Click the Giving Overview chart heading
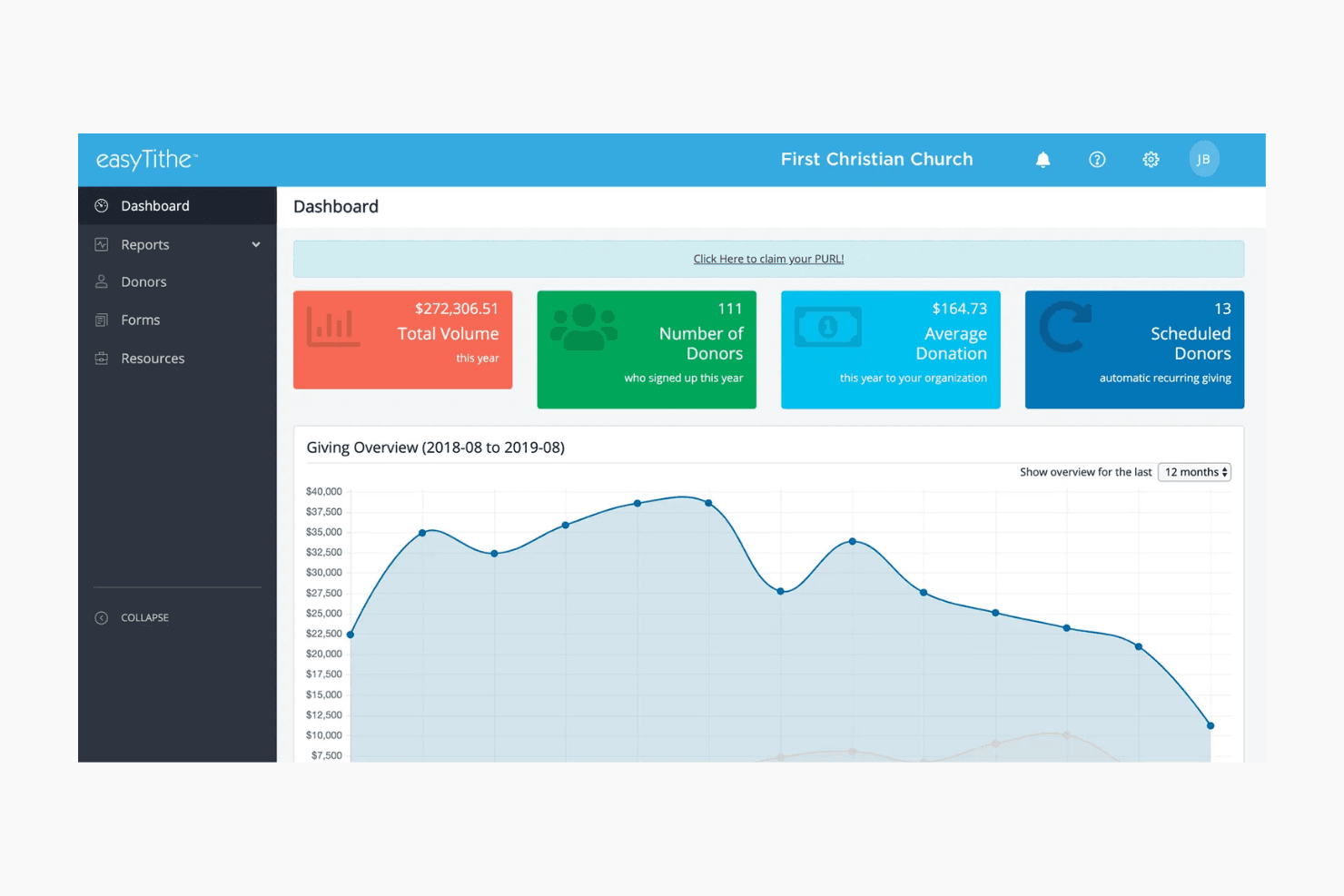Viewport: 1344px width, 896px height. click(x=436, y=448)
